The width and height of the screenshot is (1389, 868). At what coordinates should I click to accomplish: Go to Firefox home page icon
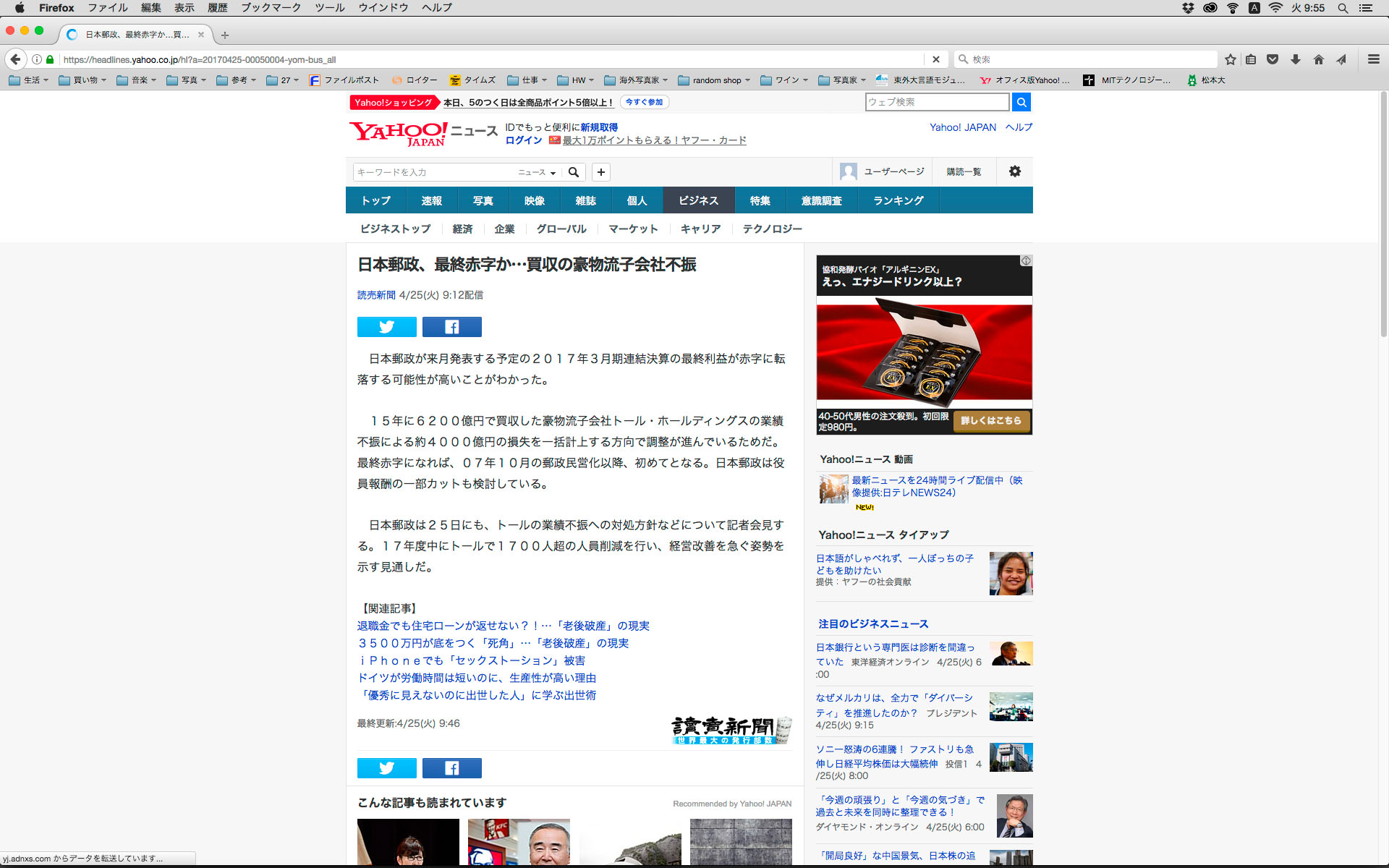(x=1319, y=59)
